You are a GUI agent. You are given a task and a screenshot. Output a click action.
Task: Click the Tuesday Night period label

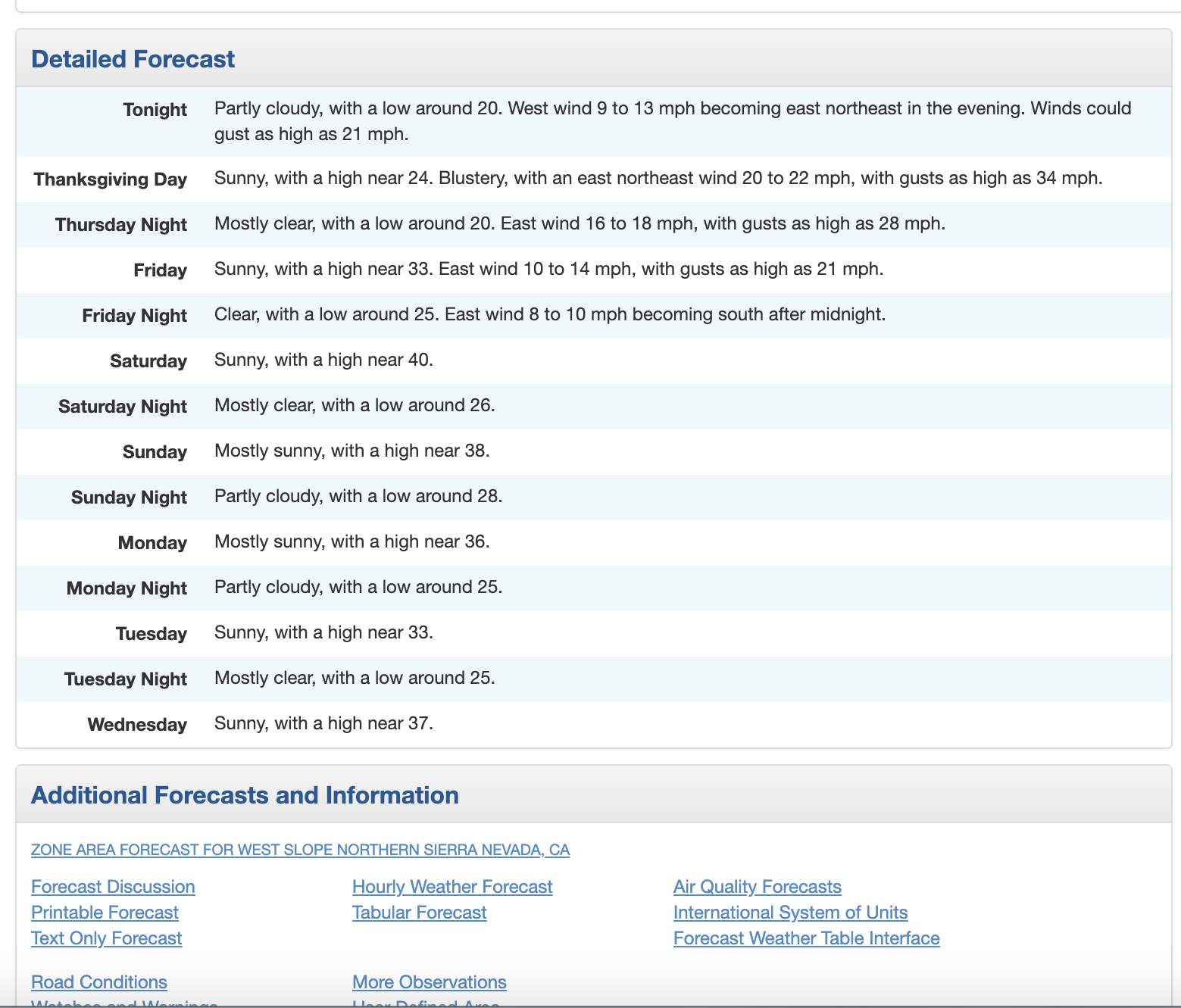click(125, 679)
